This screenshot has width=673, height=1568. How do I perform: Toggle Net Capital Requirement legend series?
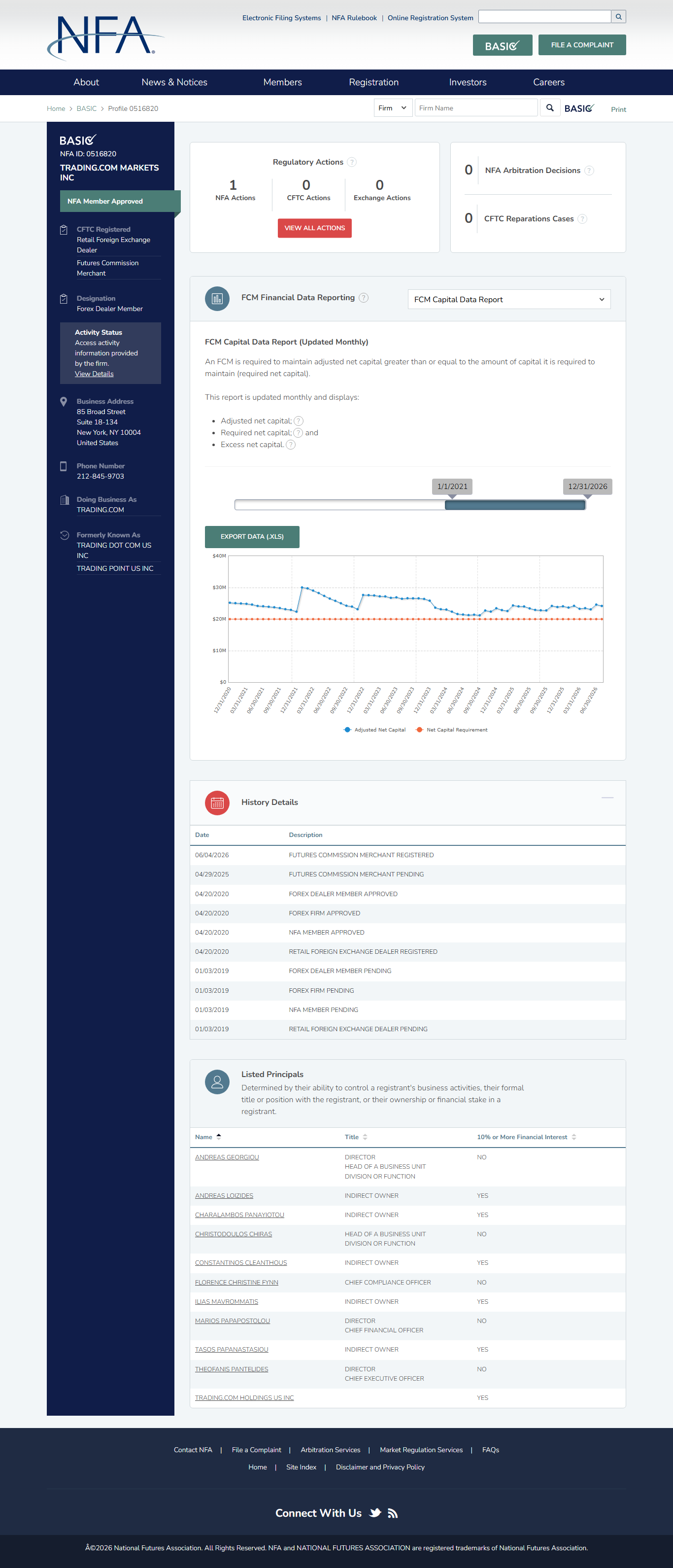451,730
